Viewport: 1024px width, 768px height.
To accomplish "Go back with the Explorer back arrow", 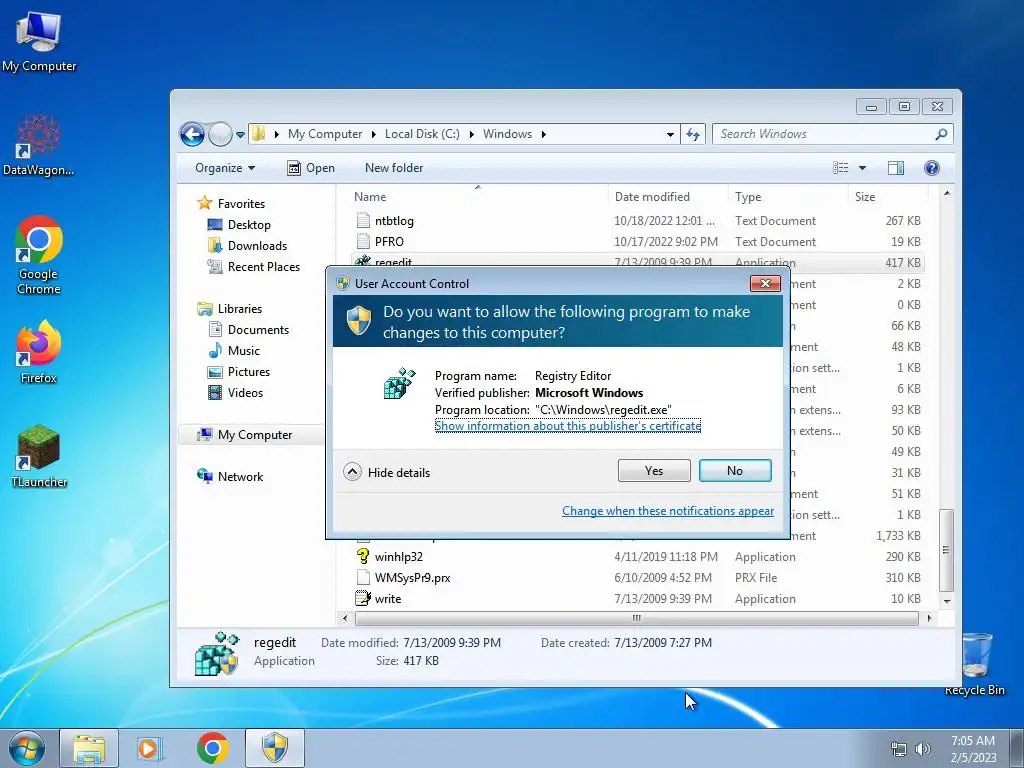I will pyautogui.click(x=192, y=135).
